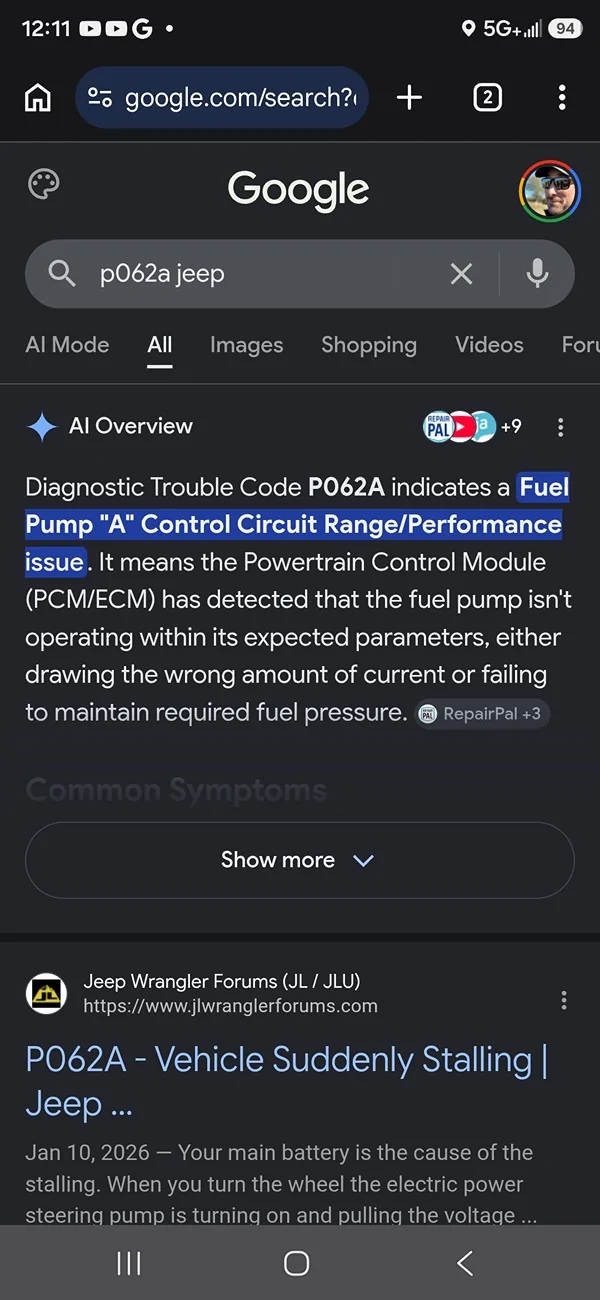Open options for Jeep Wrangler Forums result
Viewport: 600px width, 1300px height.
(564, 1000)
